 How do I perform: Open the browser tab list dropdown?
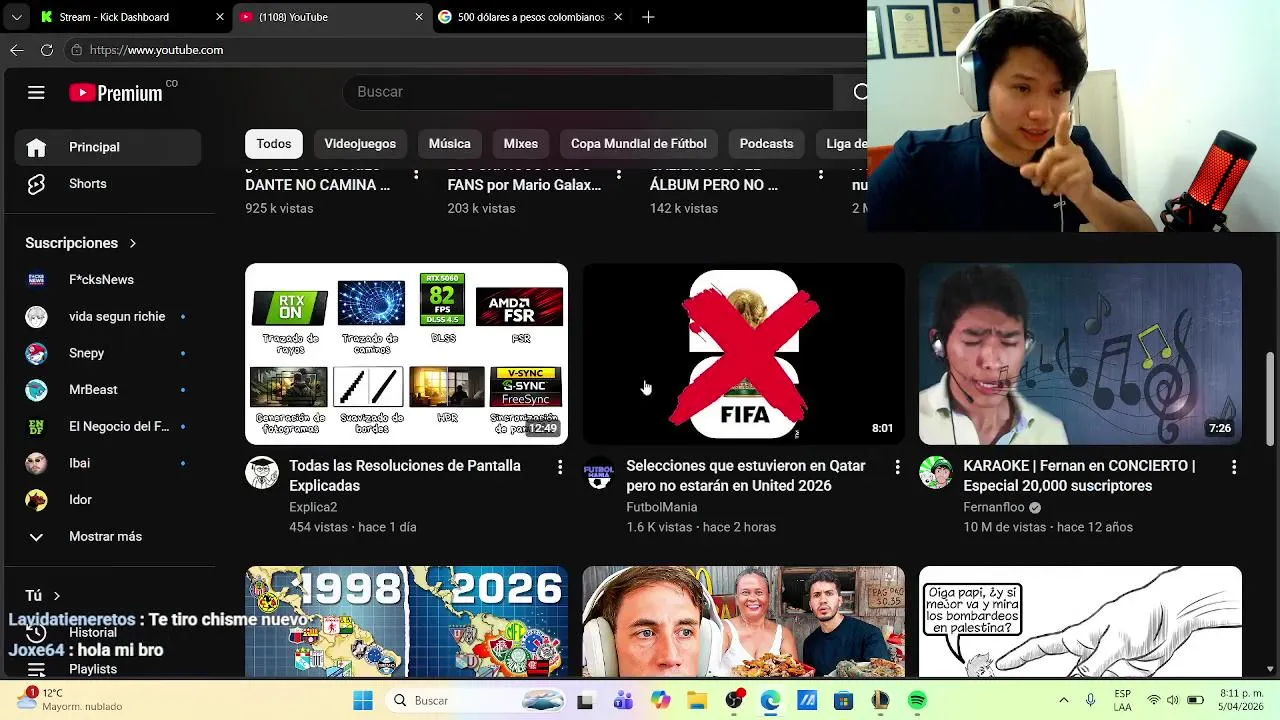(x=16, y=17)
